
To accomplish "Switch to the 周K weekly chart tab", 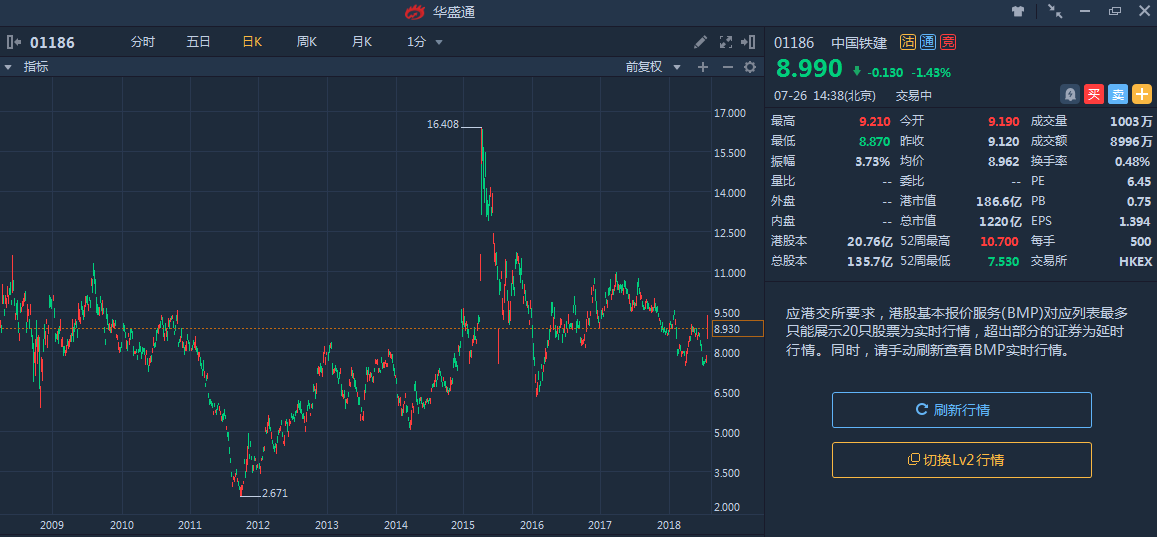I will 306,42.
